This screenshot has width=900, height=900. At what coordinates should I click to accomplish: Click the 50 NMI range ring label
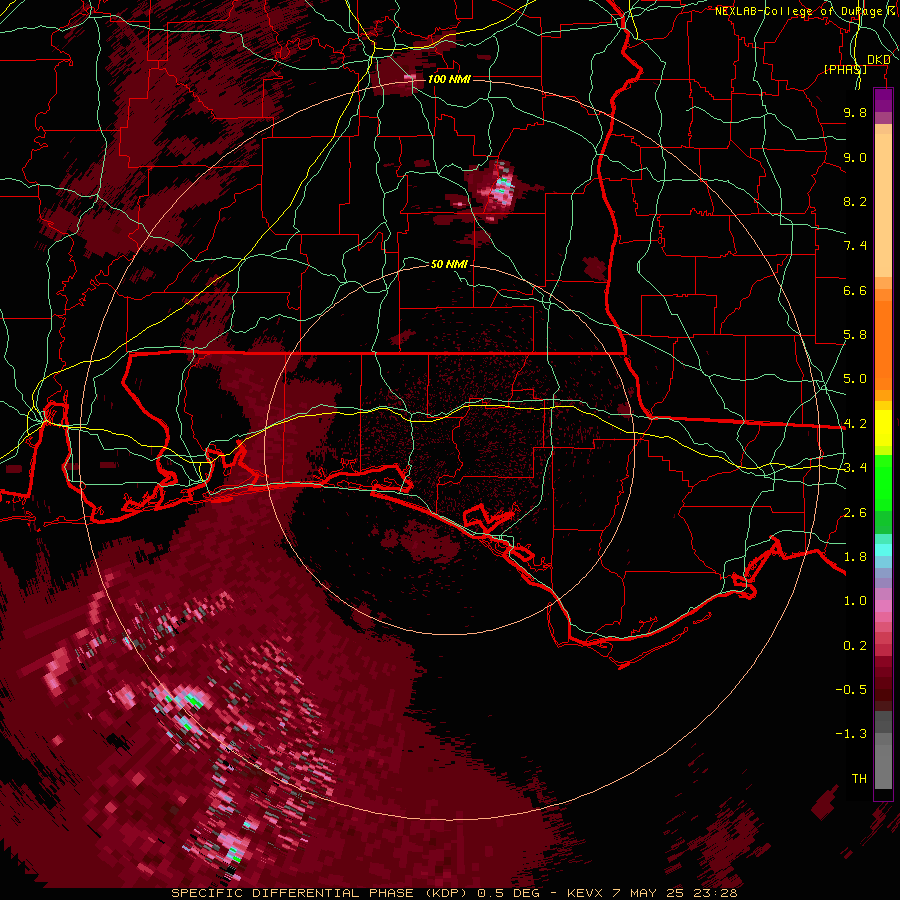pos(449,264)
